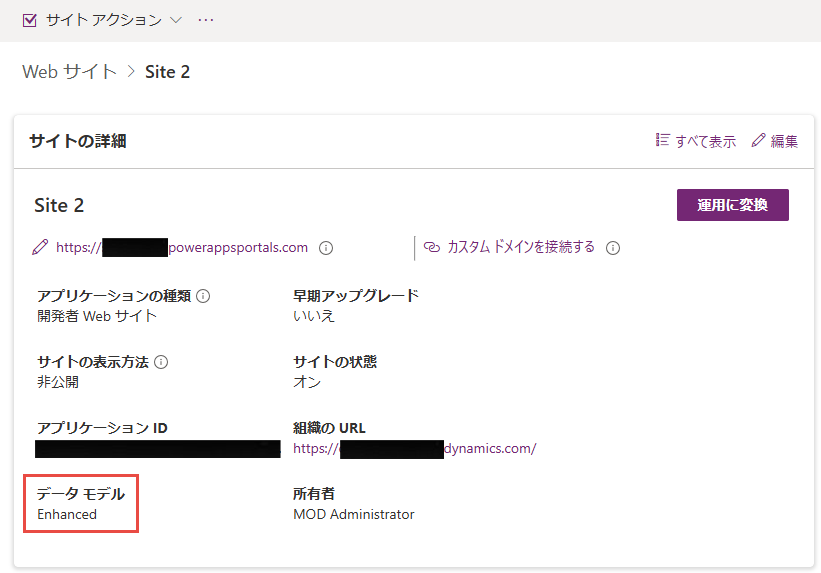Click the データ モデル label

pyautogui.click(x=81, y=494)
